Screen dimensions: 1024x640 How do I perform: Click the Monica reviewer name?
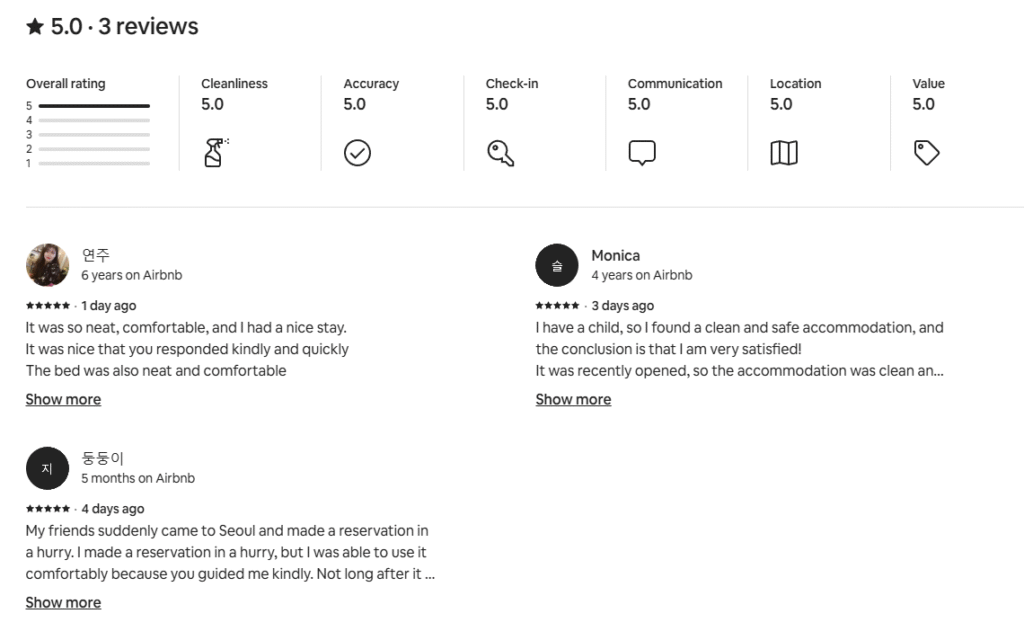pos(615,256)
